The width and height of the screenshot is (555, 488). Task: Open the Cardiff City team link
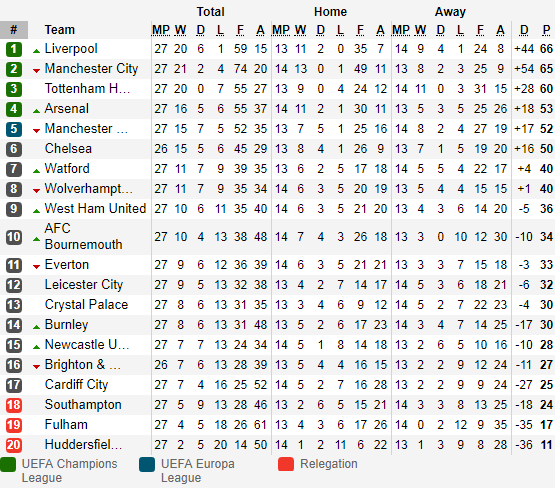coord(76,385)
